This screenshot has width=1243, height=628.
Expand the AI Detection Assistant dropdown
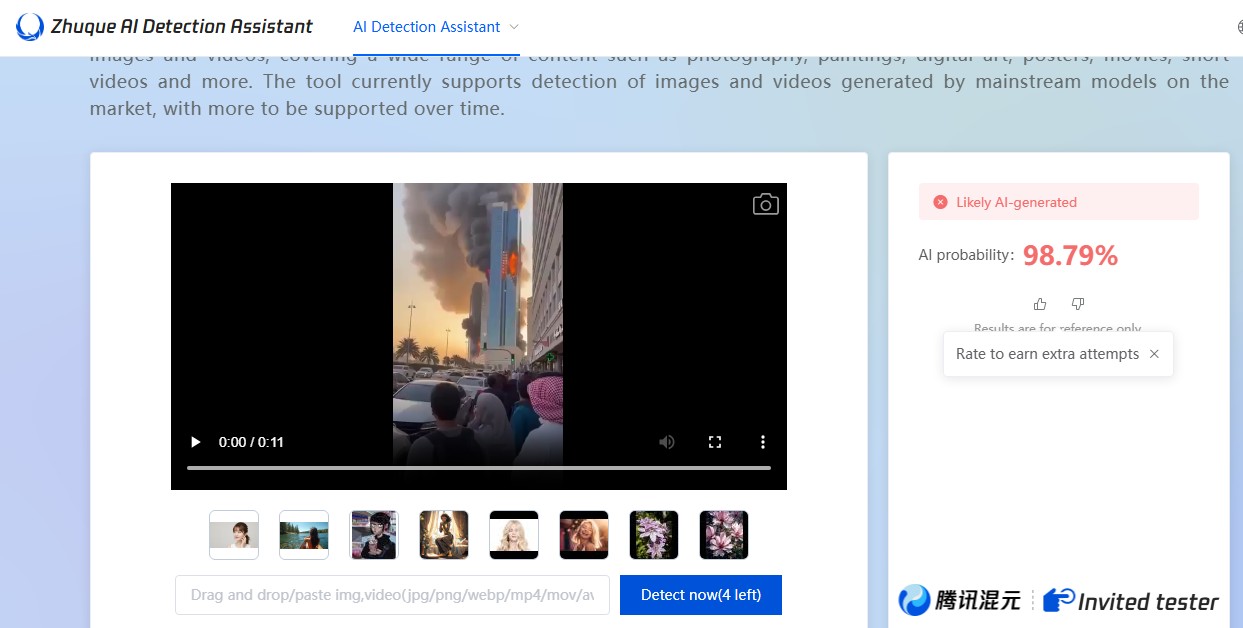[x=514, y=27]
